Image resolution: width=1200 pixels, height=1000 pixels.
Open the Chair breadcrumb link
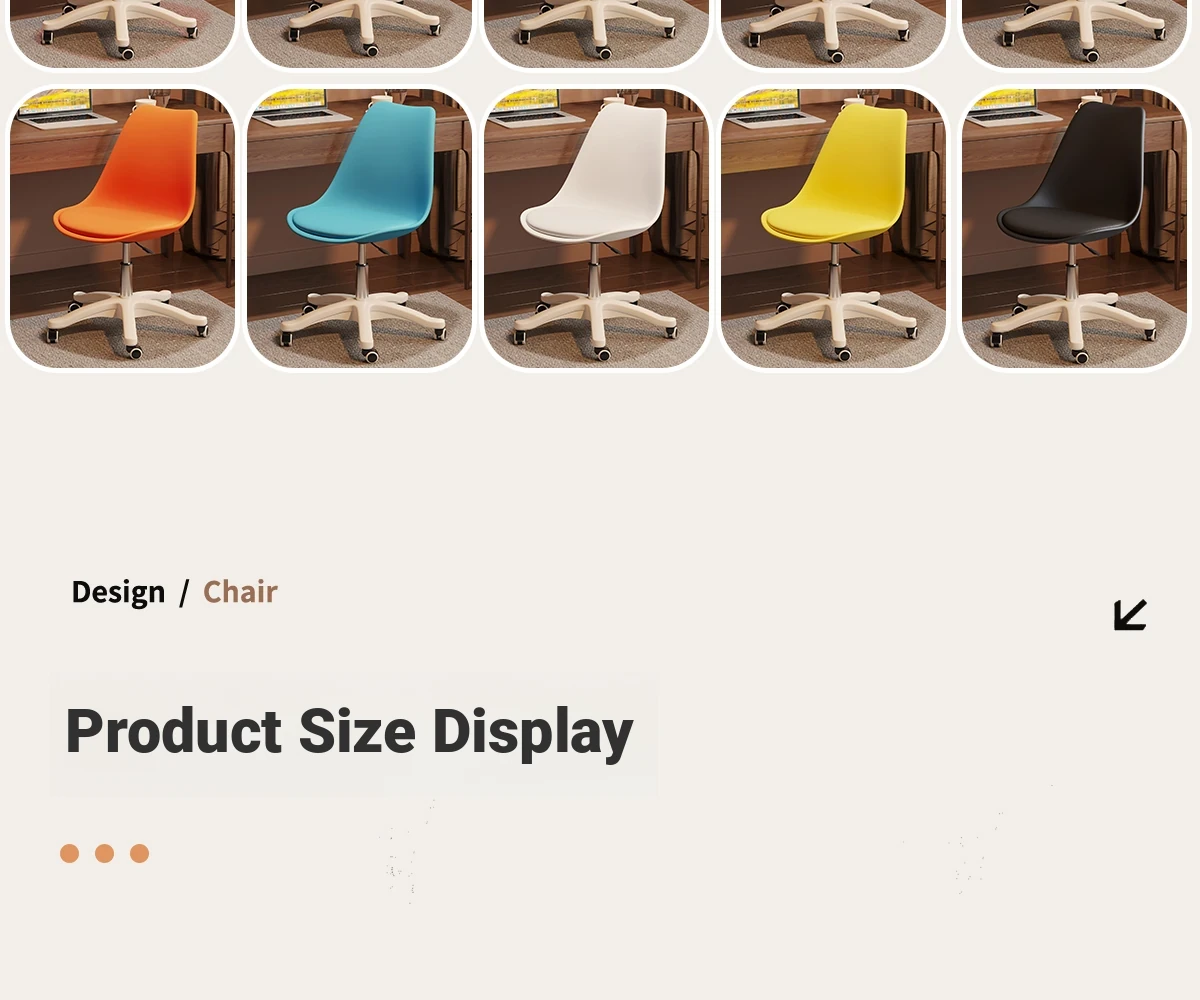tap(240, 592)
